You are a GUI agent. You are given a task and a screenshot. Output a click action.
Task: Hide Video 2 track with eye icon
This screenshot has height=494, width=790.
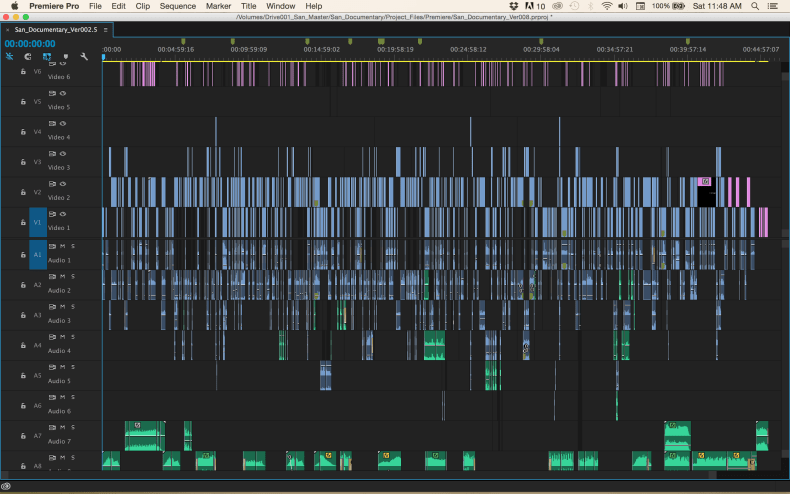[x=62, y=185]
